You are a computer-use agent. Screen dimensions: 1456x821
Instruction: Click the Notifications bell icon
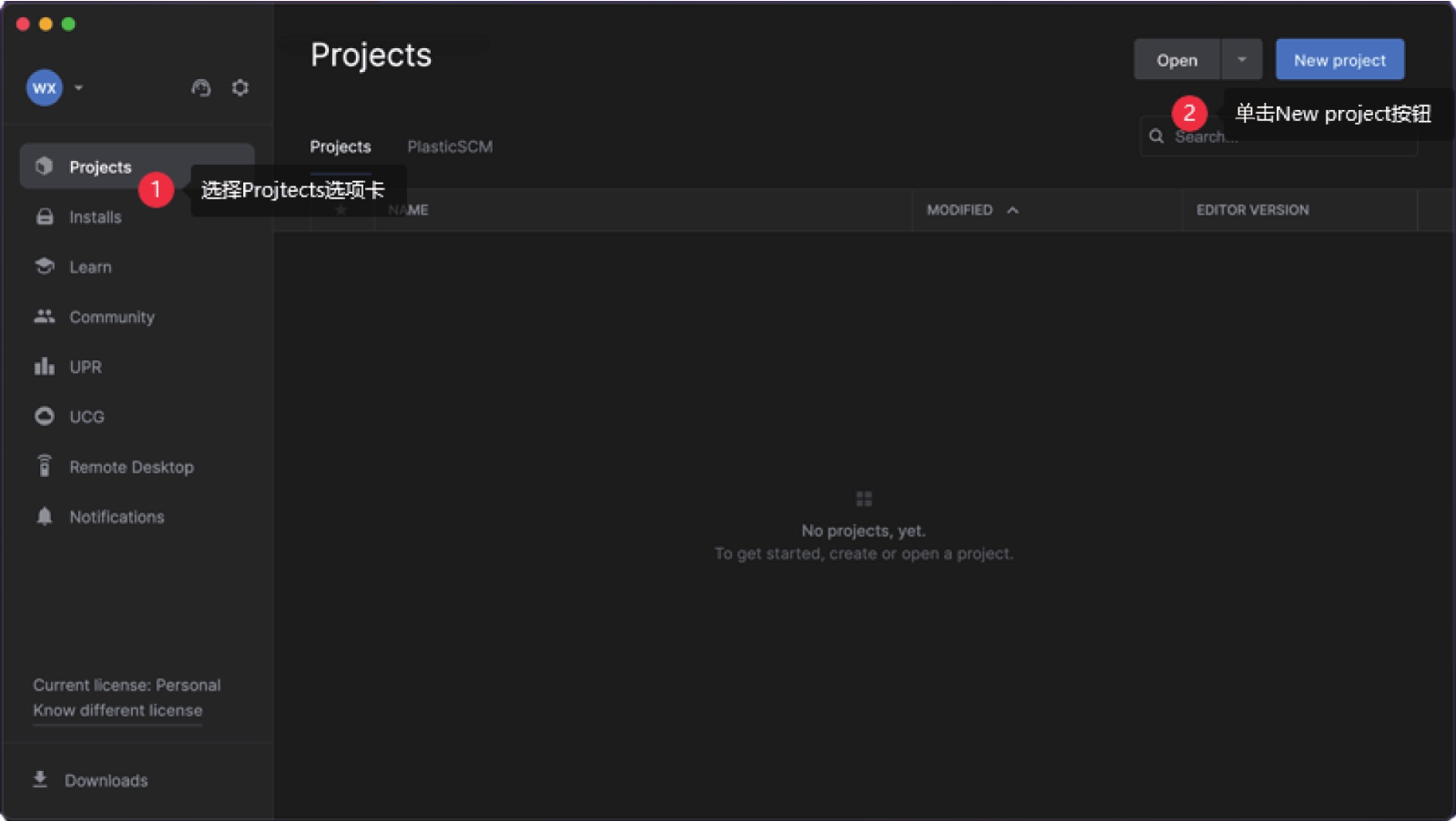[x=45, y=516]
